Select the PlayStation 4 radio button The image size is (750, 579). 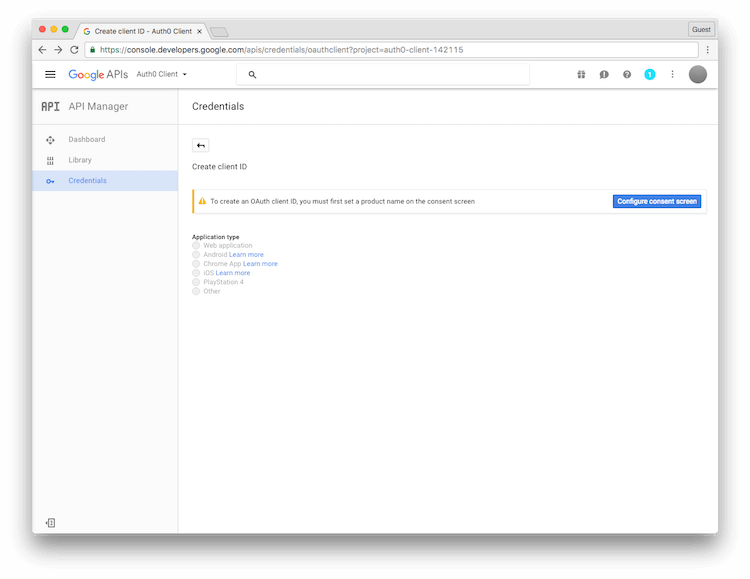click(x=196, y=282)
